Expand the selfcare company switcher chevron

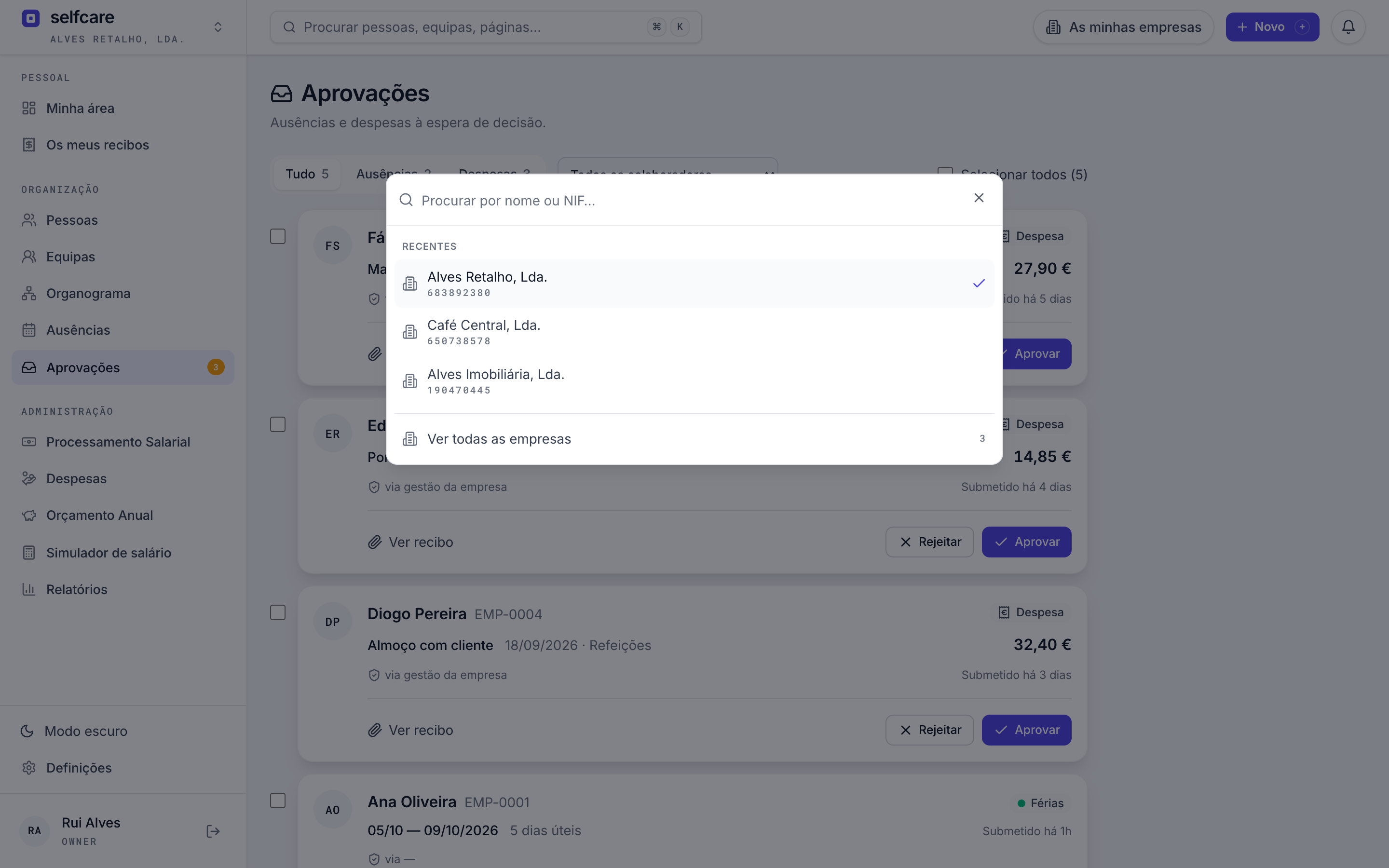point(218,27)
